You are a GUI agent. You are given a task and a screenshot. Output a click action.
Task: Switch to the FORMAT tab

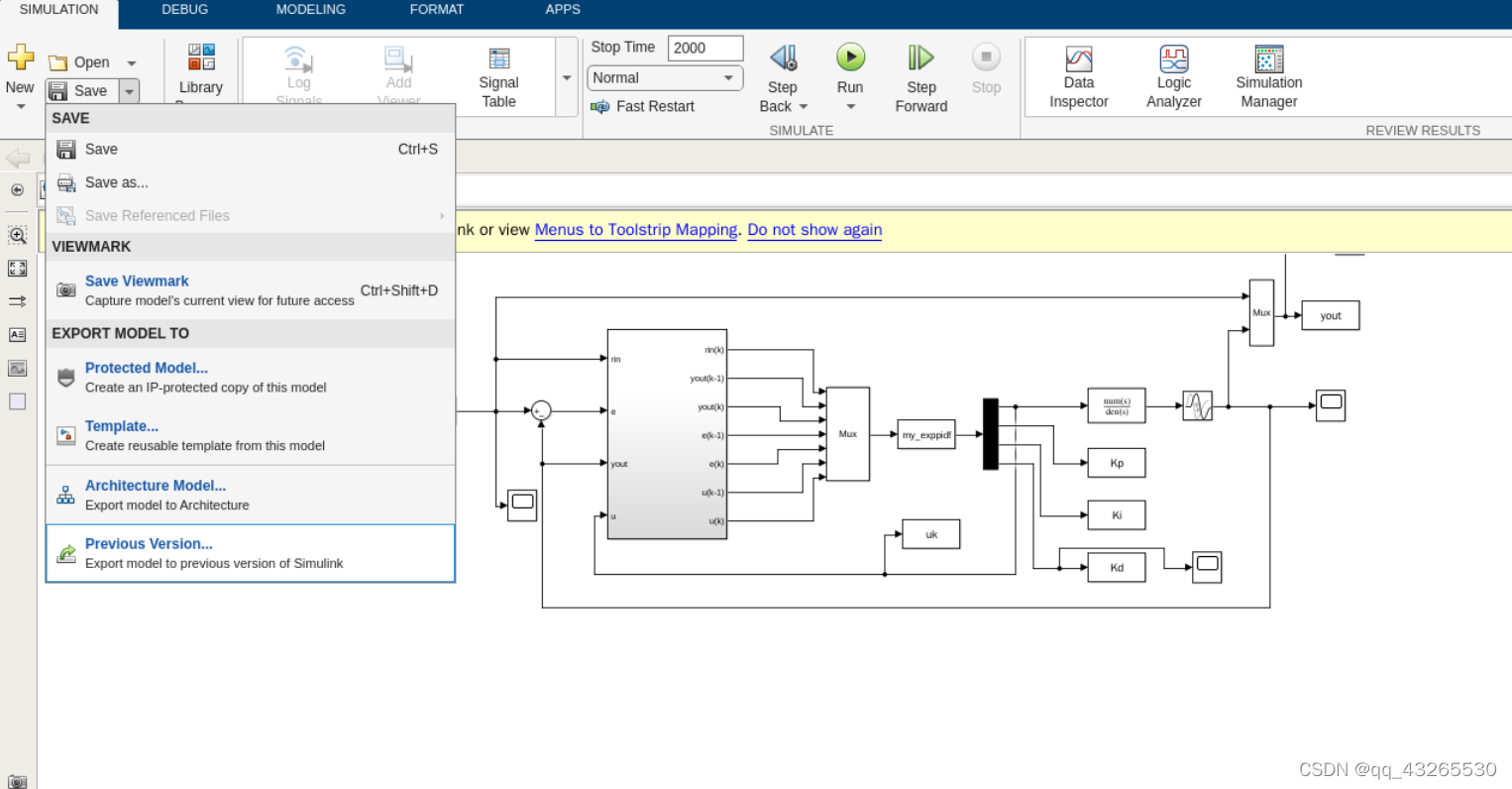click(x=437, y=10)
